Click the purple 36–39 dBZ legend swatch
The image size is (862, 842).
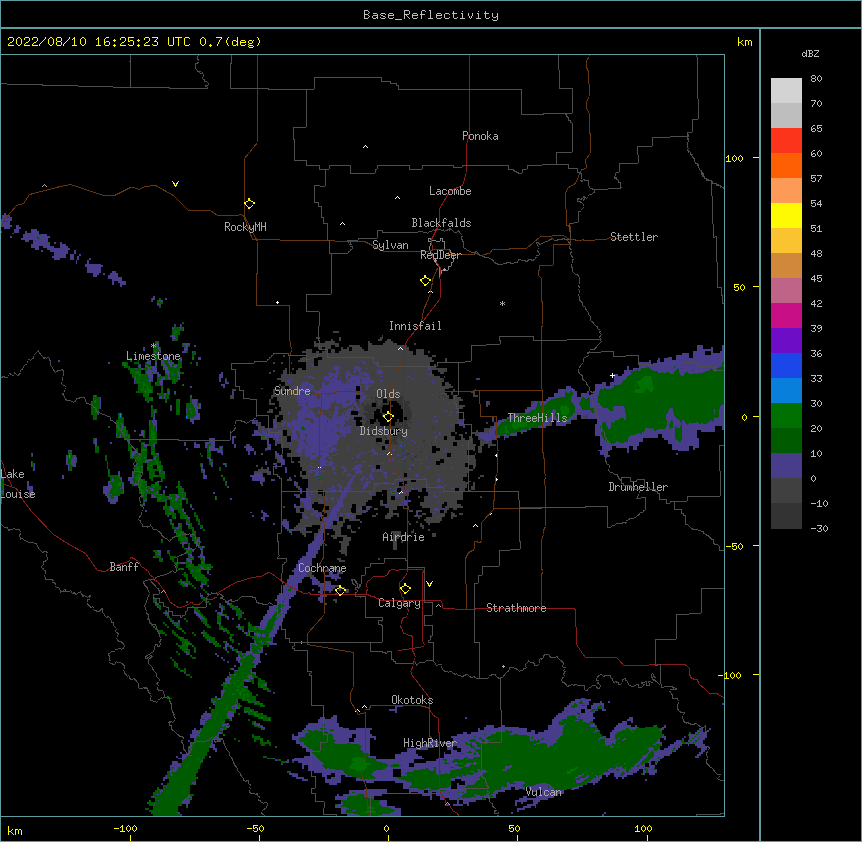(x=786, y=340)
